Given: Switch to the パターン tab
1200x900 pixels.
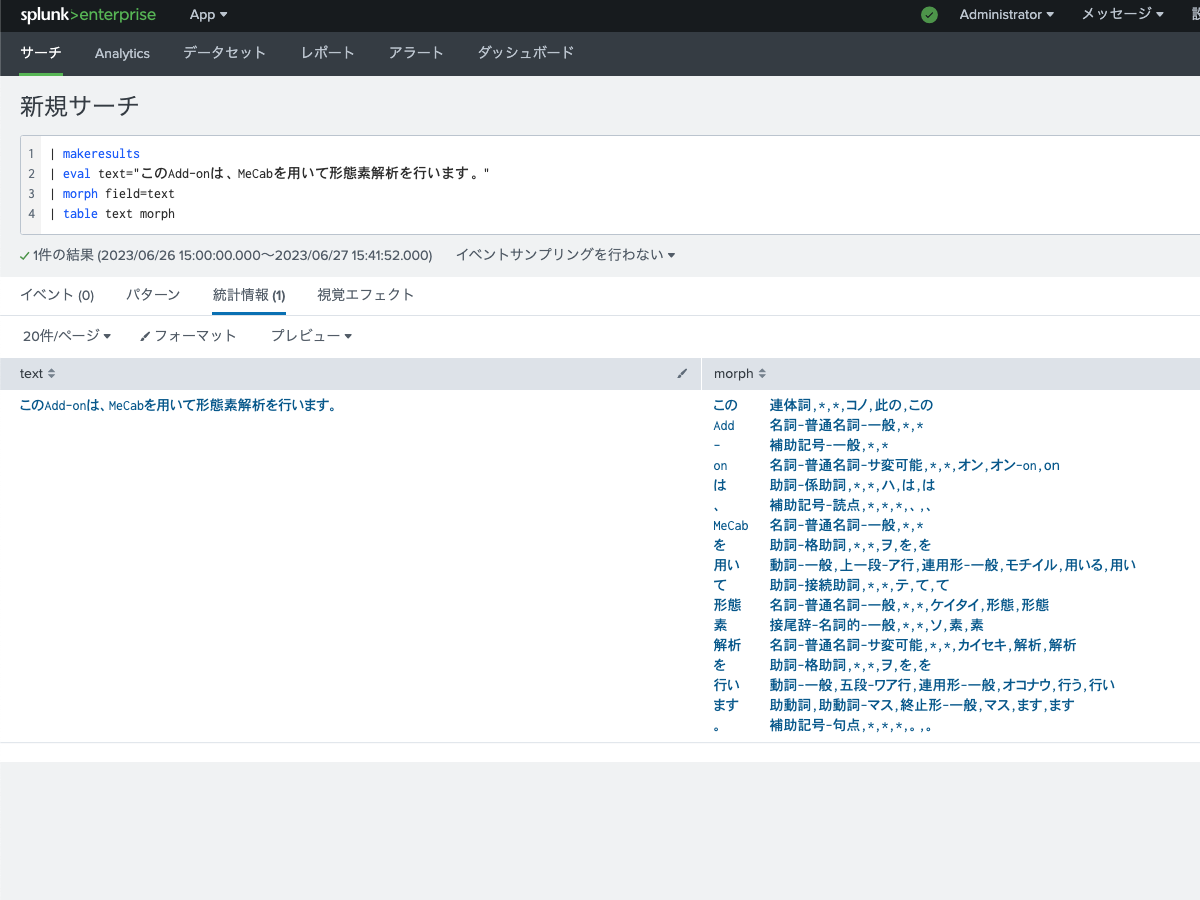Looking at the screenshot, I should 153,295.
